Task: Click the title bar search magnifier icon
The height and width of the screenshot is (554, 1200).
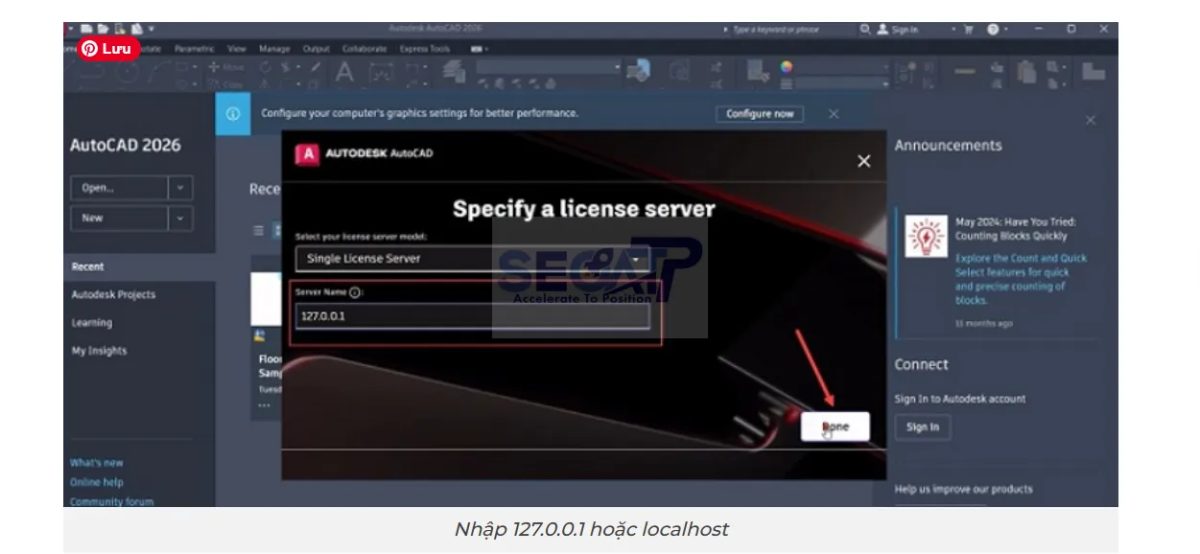Action: (x=865, y=30)
